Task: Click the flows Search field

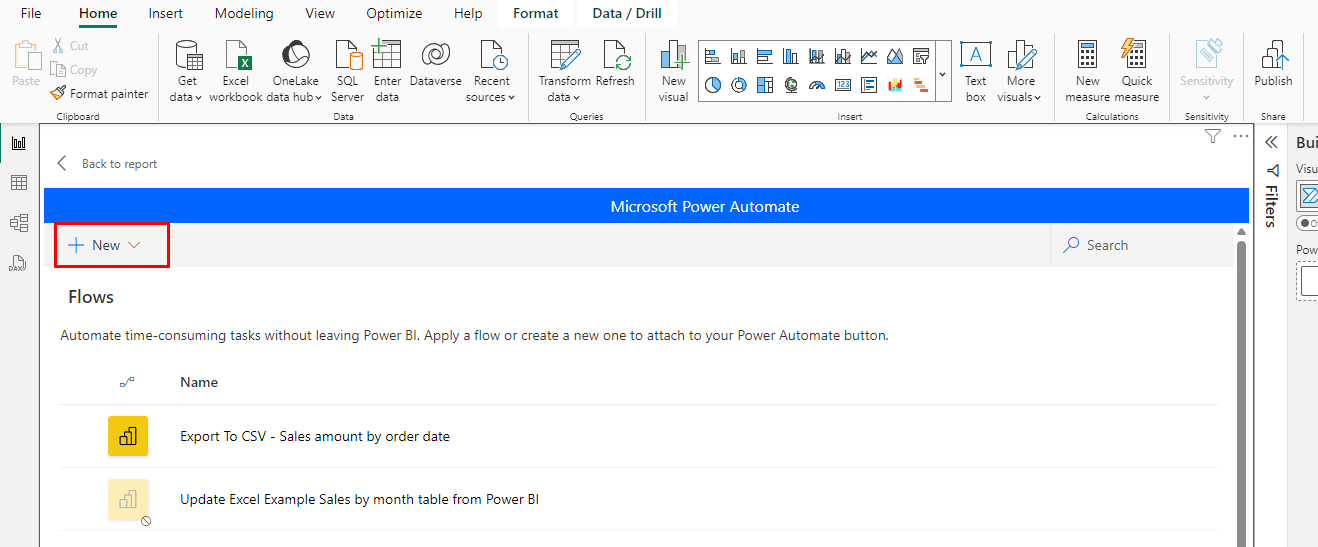Action: tap(1142, 245)
